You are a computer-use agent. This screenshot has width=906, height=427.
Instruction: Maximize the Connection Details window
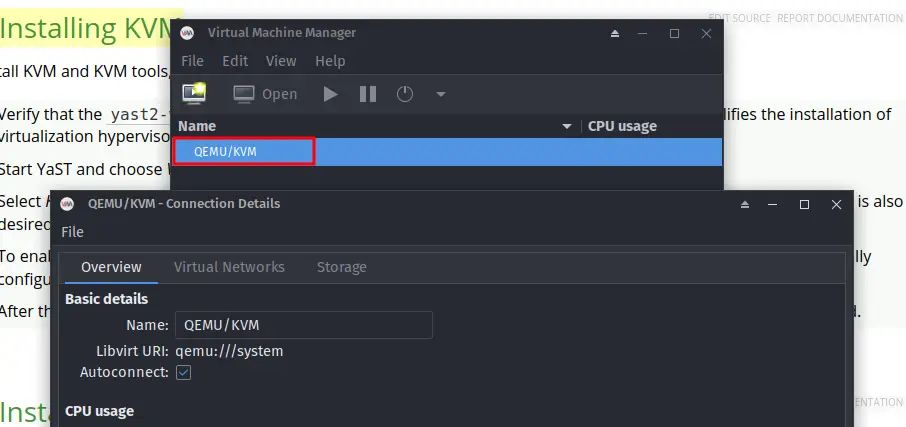804,204
